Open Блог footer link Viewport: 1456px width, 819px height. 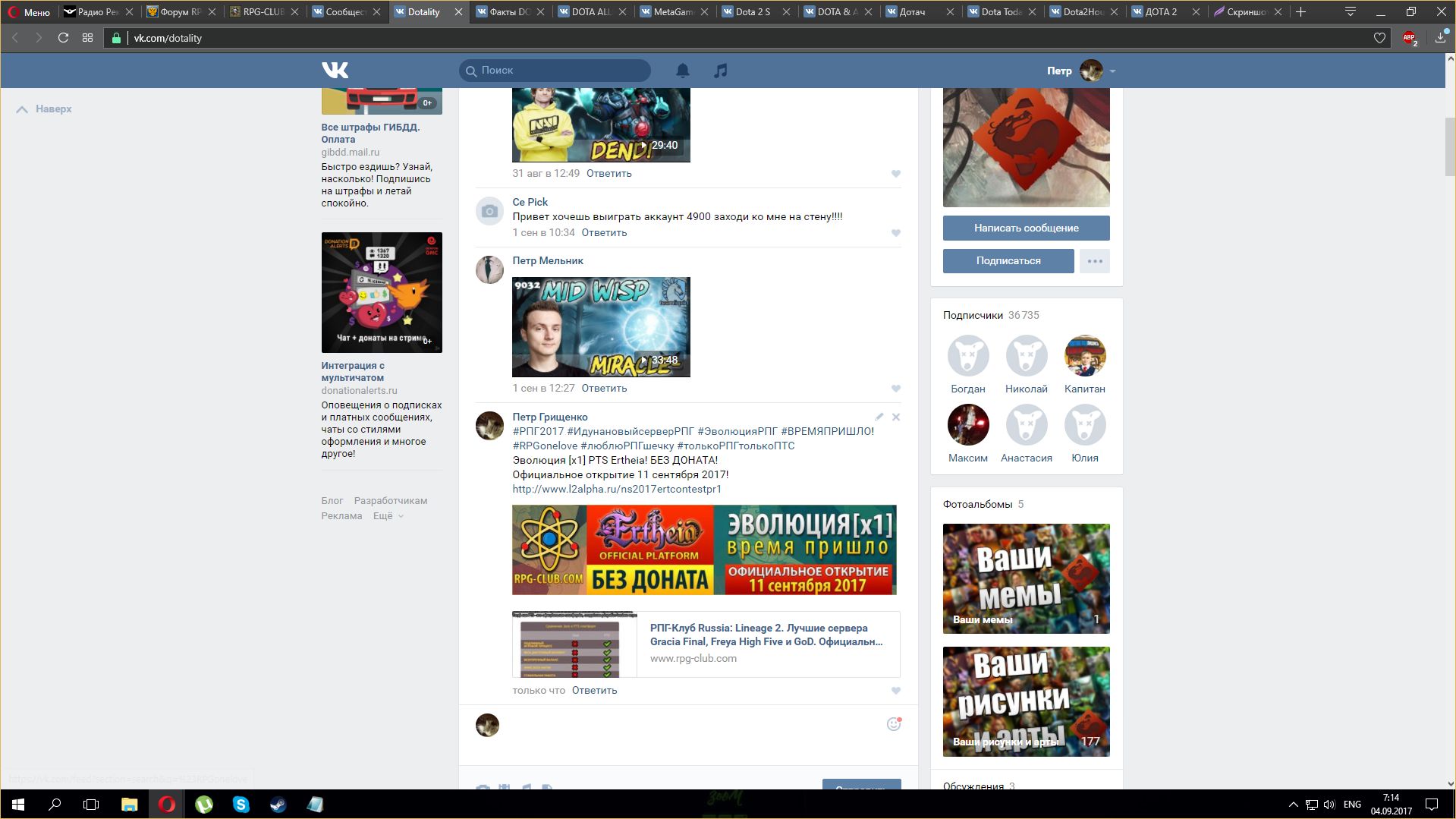[x=332, y=501]
